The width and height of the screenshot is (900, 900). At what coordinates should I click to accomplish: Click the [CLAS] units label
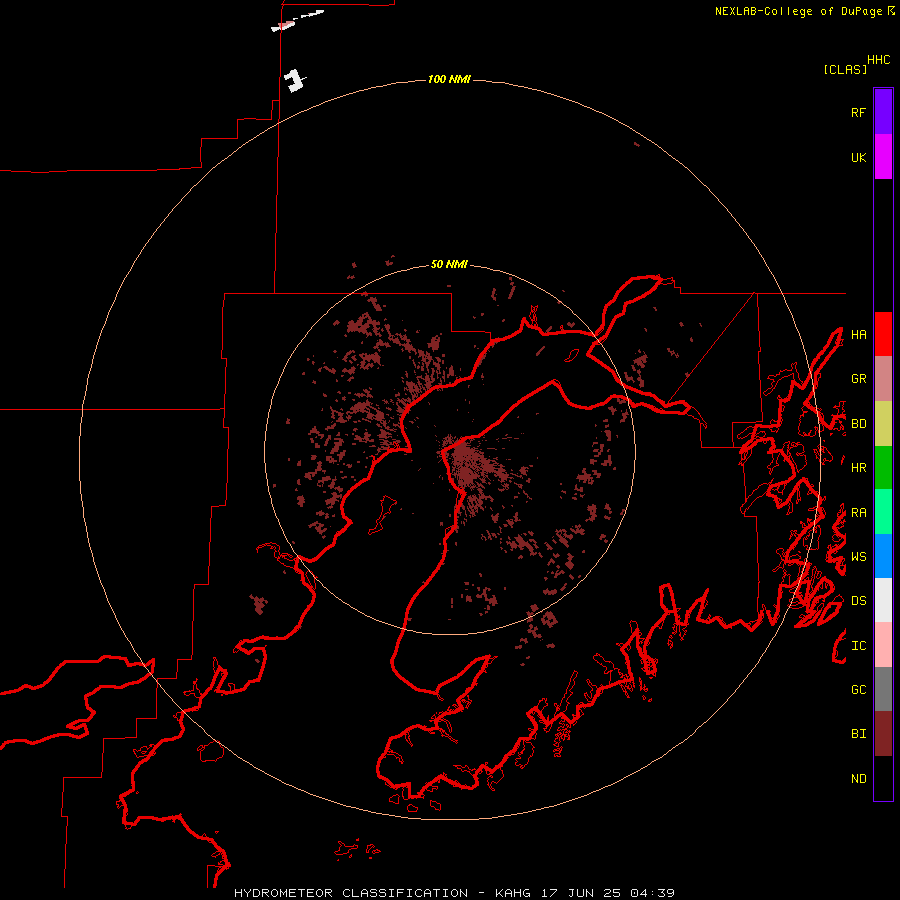[x=845, y=69]
